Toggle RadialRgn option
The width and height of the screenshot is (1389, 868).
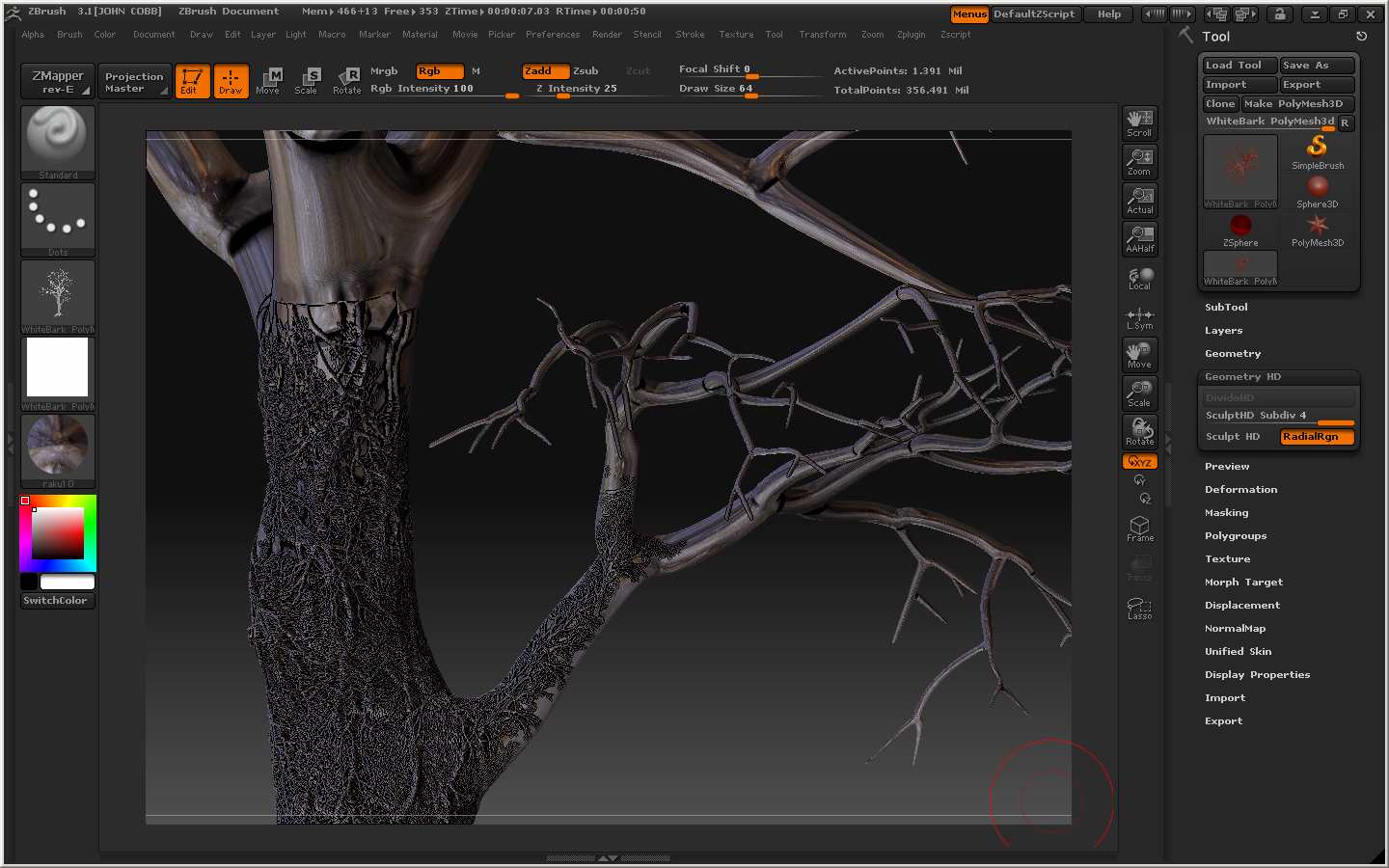click(x=1318, y=437)
